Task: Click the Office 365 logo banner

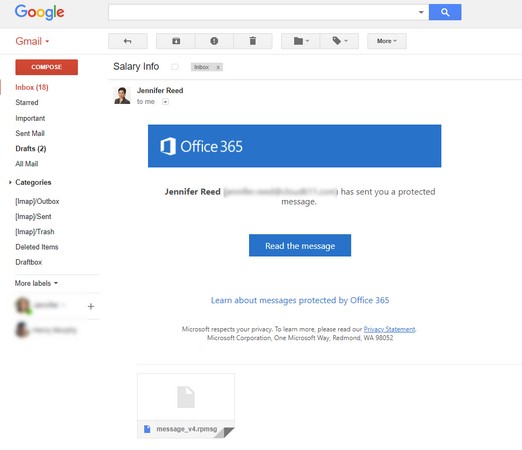Action: point(294,146)
